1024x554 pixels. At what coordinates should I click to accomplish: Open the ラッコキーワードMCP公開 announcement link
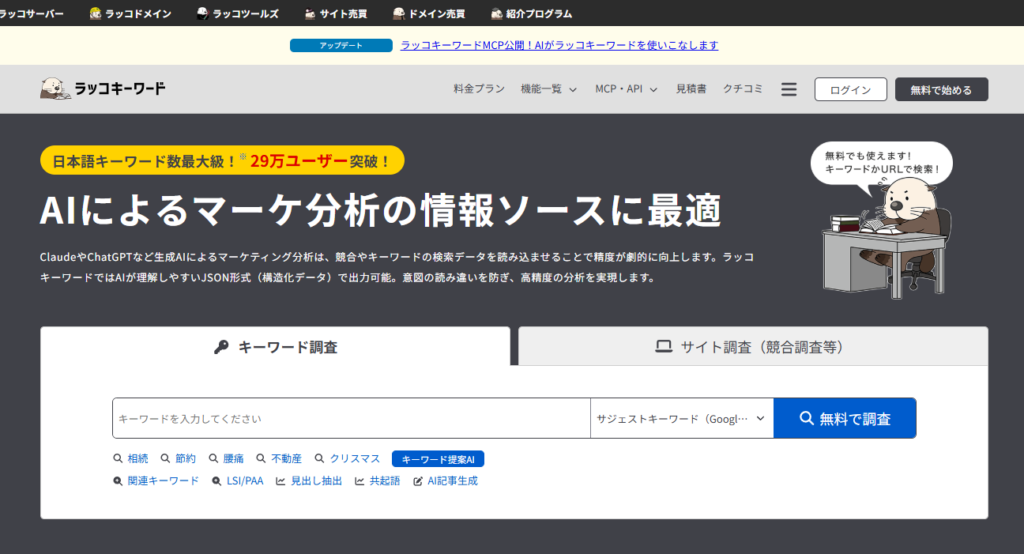tap(559, 45)
